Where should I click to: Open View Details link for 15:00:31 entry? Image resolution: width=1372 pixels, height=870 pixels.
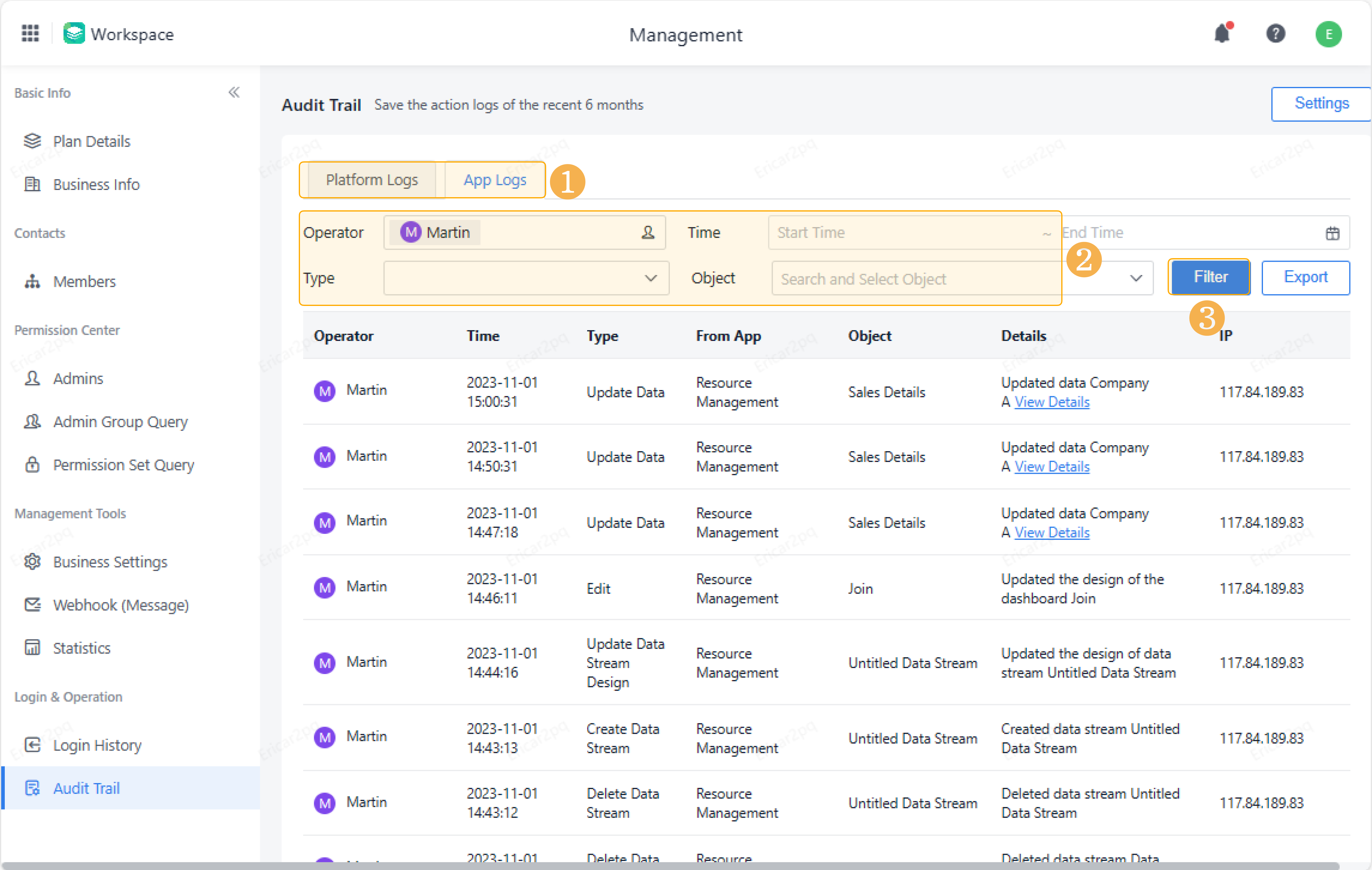tap(1052, 402)
